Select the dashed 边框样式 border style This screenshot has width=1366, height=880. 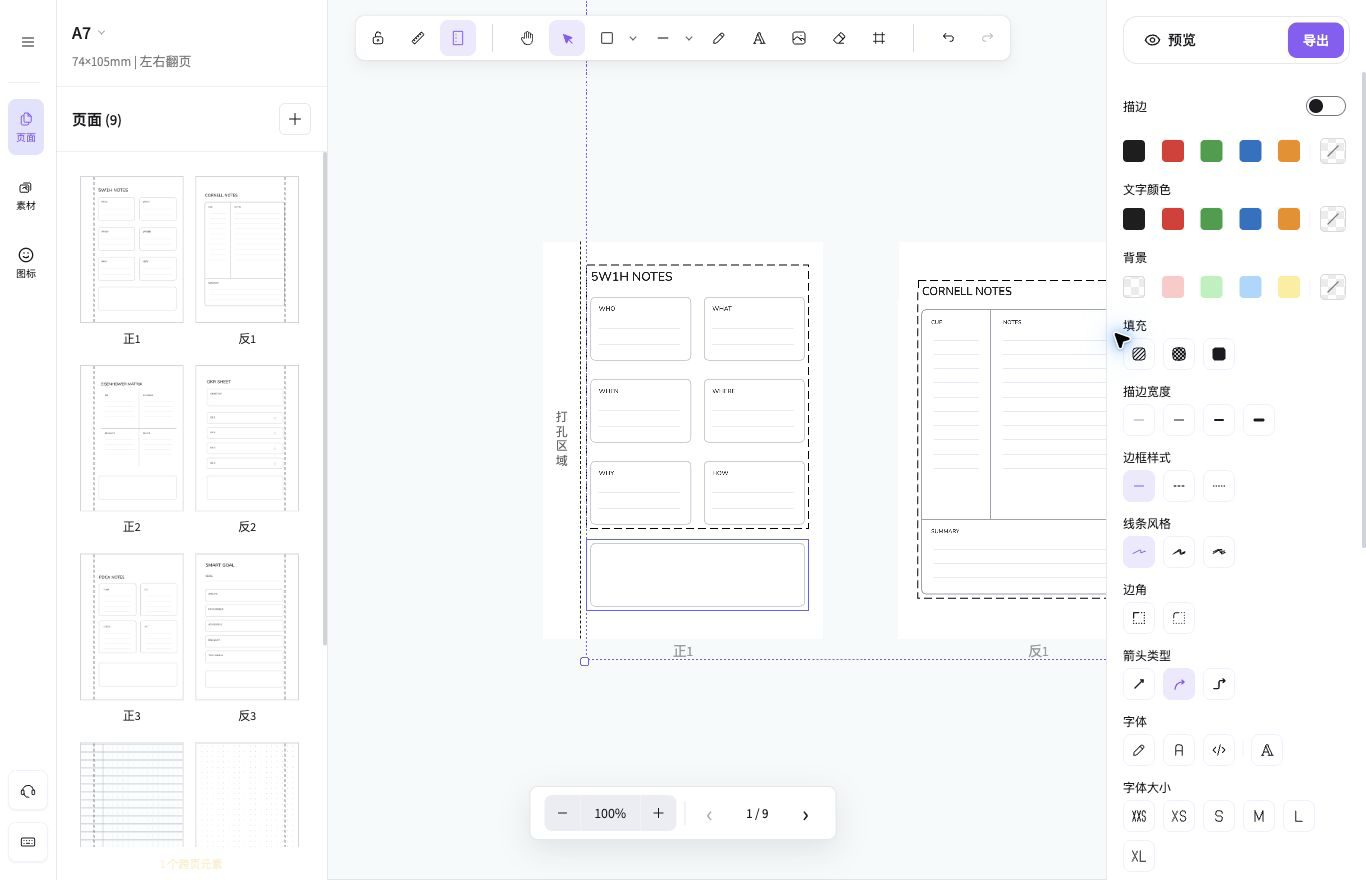tap(1179, 486)
